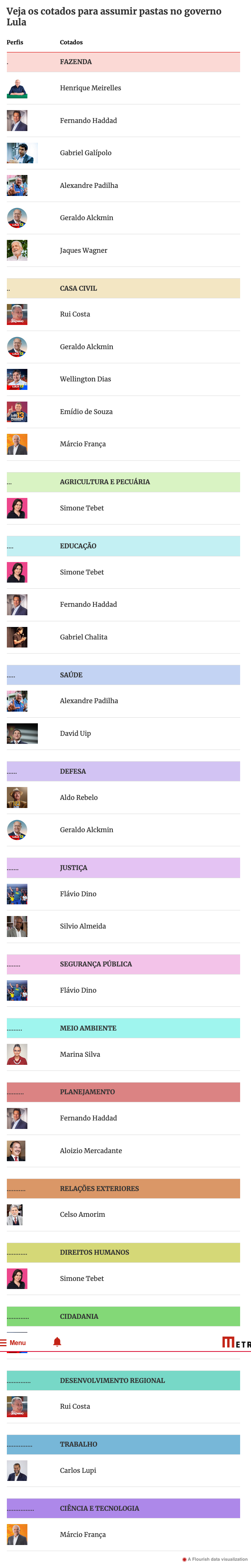Click the red notification bell icon
251x1568 pixels.
(x=57, y=1341)
